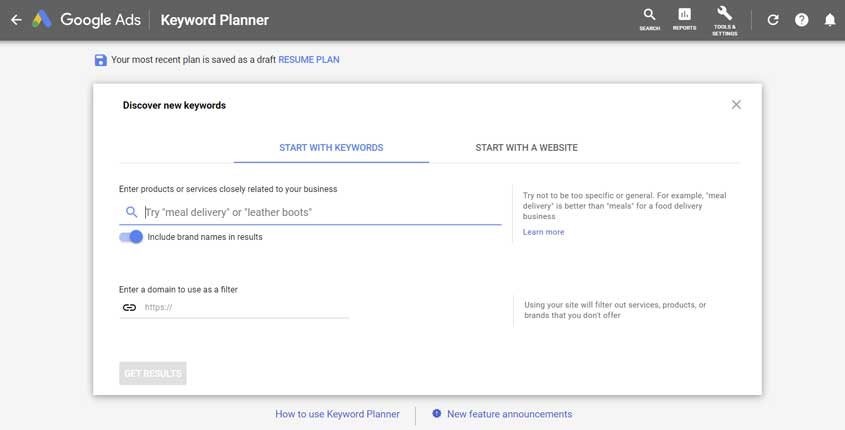Click the Enter a domain to use as a filter label

point(178,289)
